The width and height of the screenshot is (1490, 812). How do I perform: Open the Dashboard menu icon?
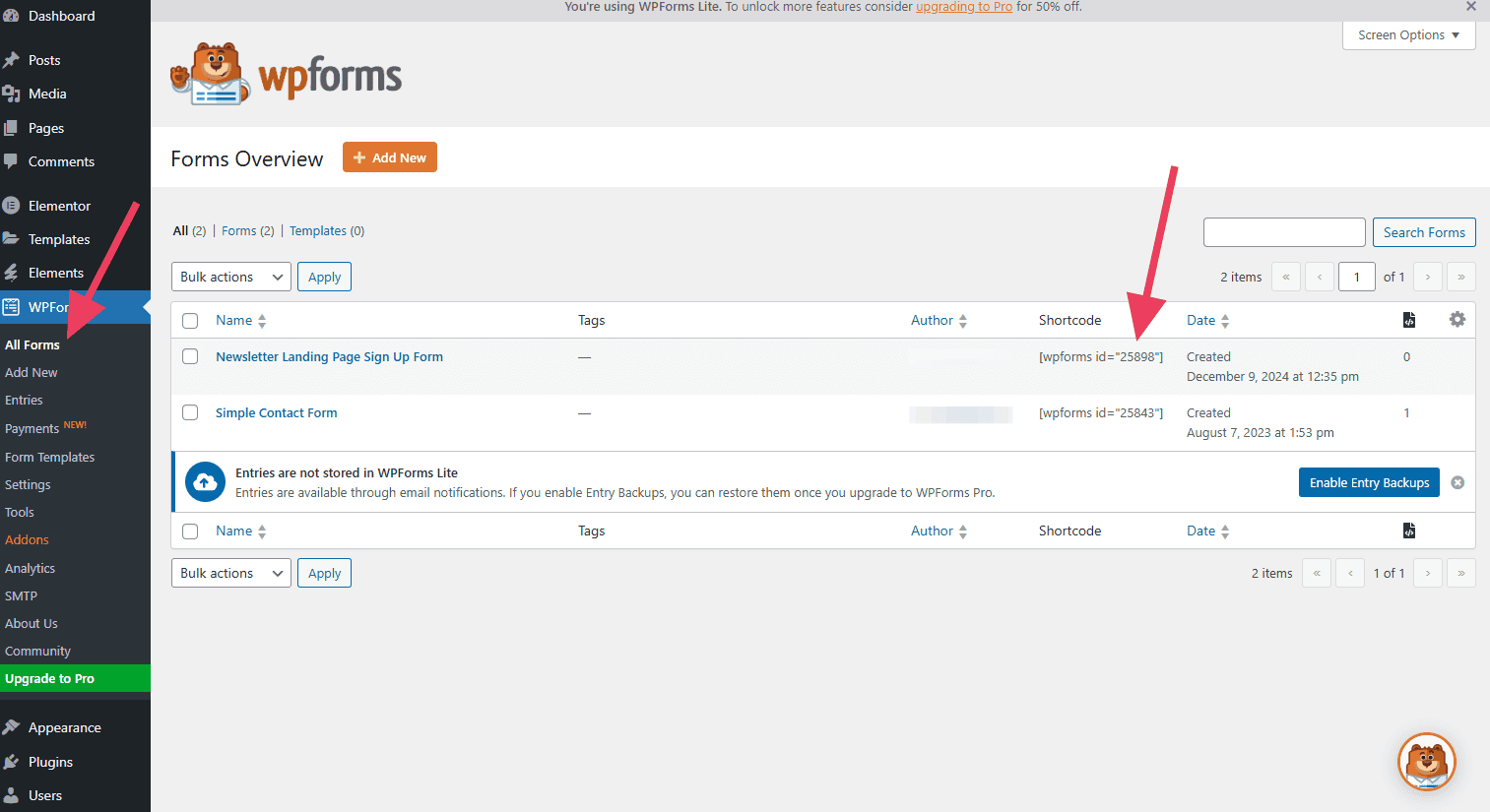tap(11, 16)
